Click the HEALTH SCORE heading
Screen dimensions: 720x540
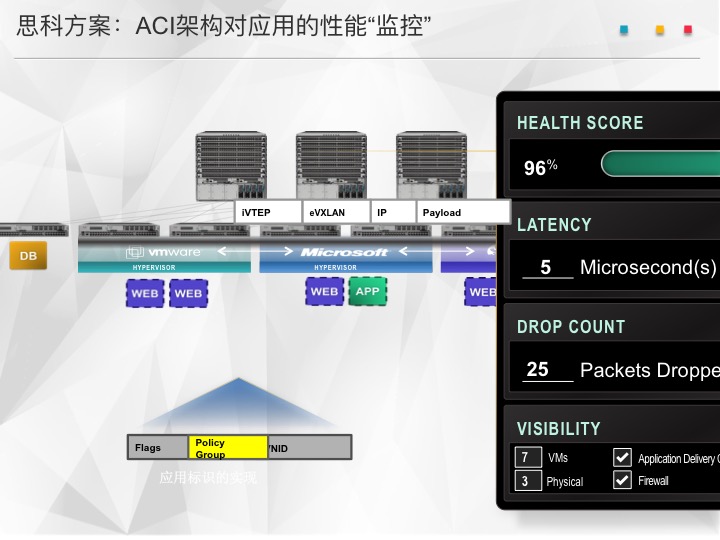click(x=580, y=123)
